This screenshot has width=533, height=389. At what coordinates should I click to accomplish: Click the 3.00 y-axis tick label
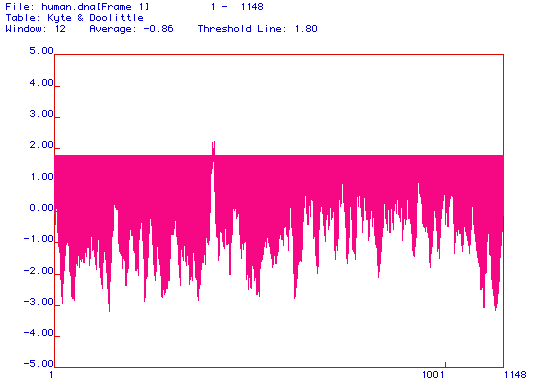[41, 114]
